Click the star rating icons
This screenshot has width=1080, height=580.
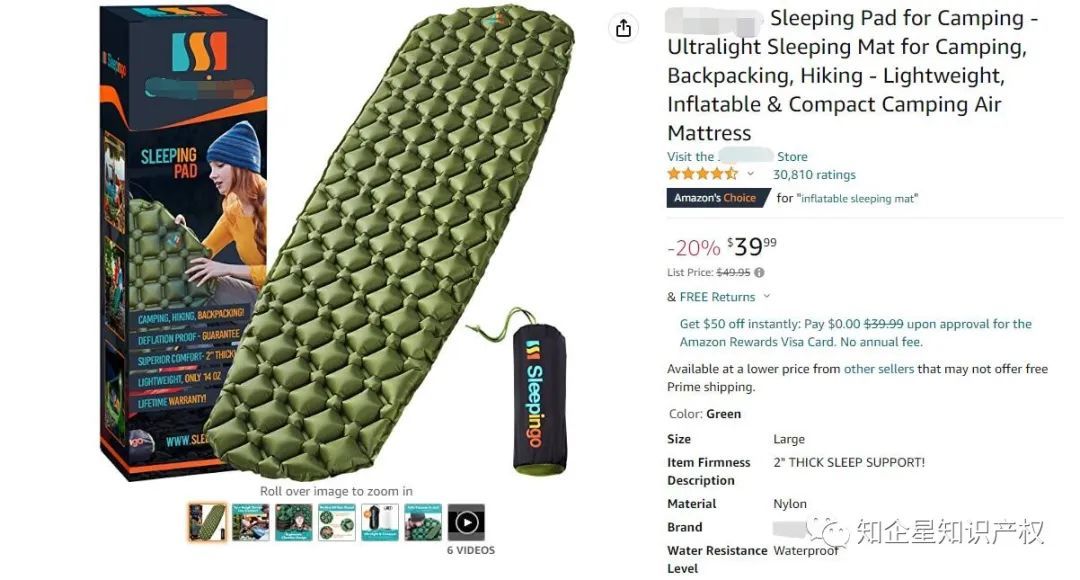click(702, 174)
